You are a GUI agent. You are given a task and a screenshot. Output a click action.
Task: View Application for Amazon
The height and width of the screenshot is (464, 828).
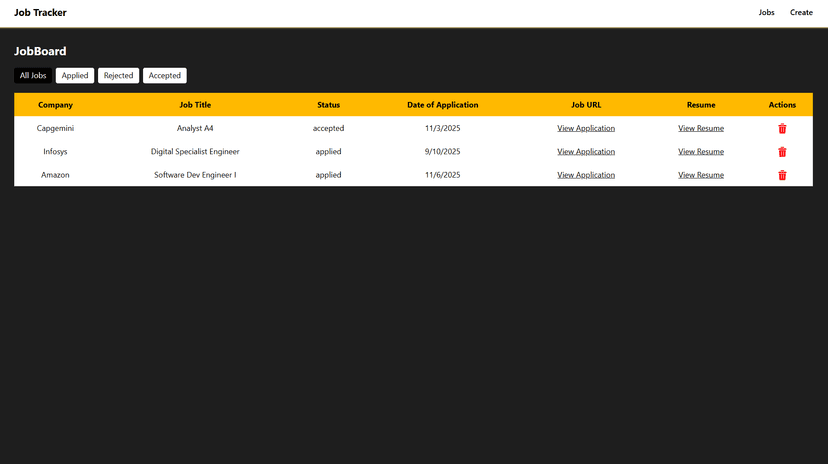point(586,175)
